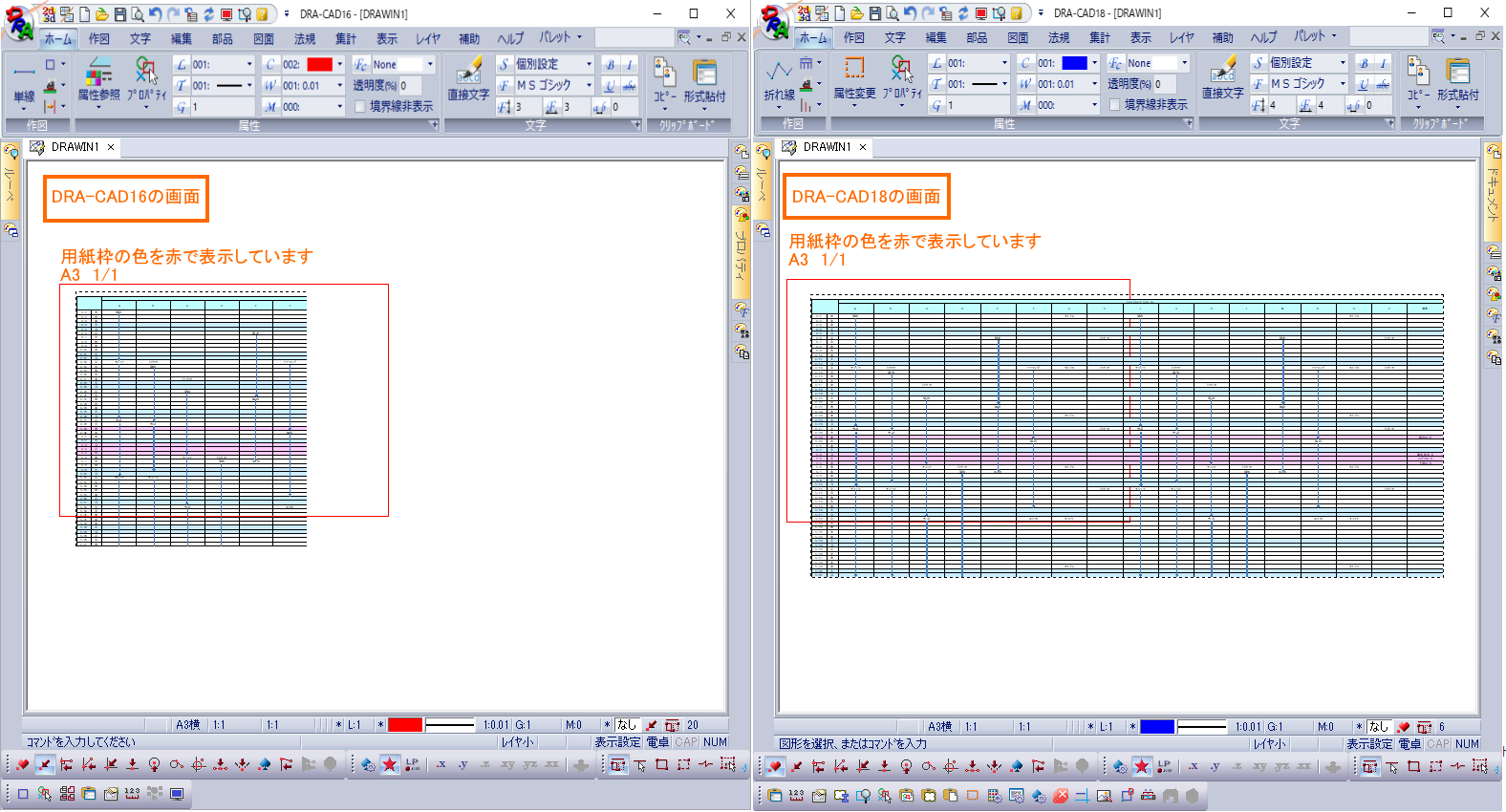Click 表示設定 in DRA-CAD16 status bar
The height and width of the screenshot is (812, 1506).
pos(617,741)
